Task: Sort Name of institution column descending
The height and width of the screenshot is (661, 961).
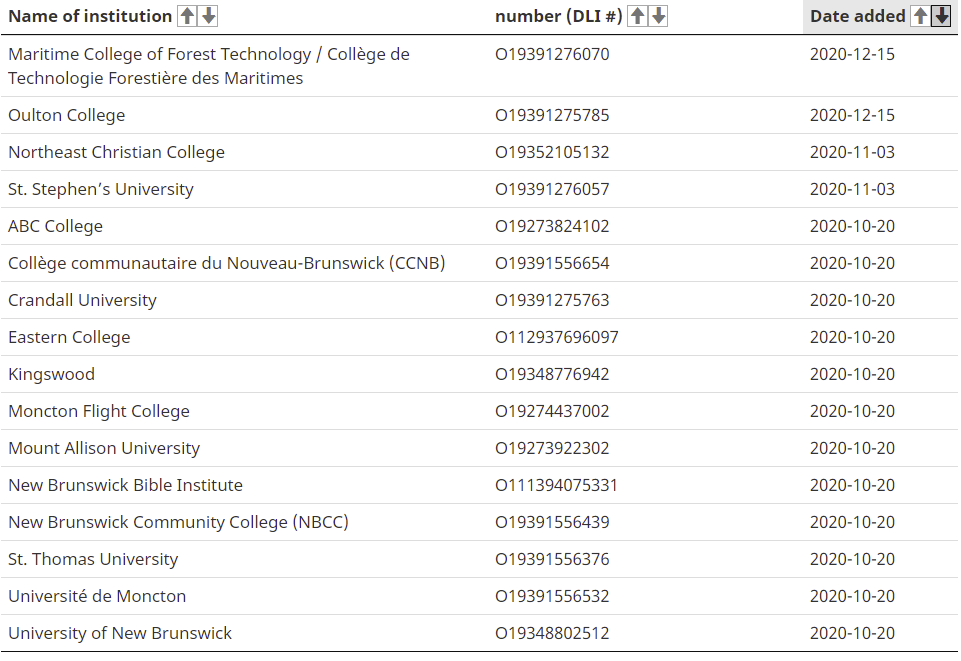Action: click(209, 16)
